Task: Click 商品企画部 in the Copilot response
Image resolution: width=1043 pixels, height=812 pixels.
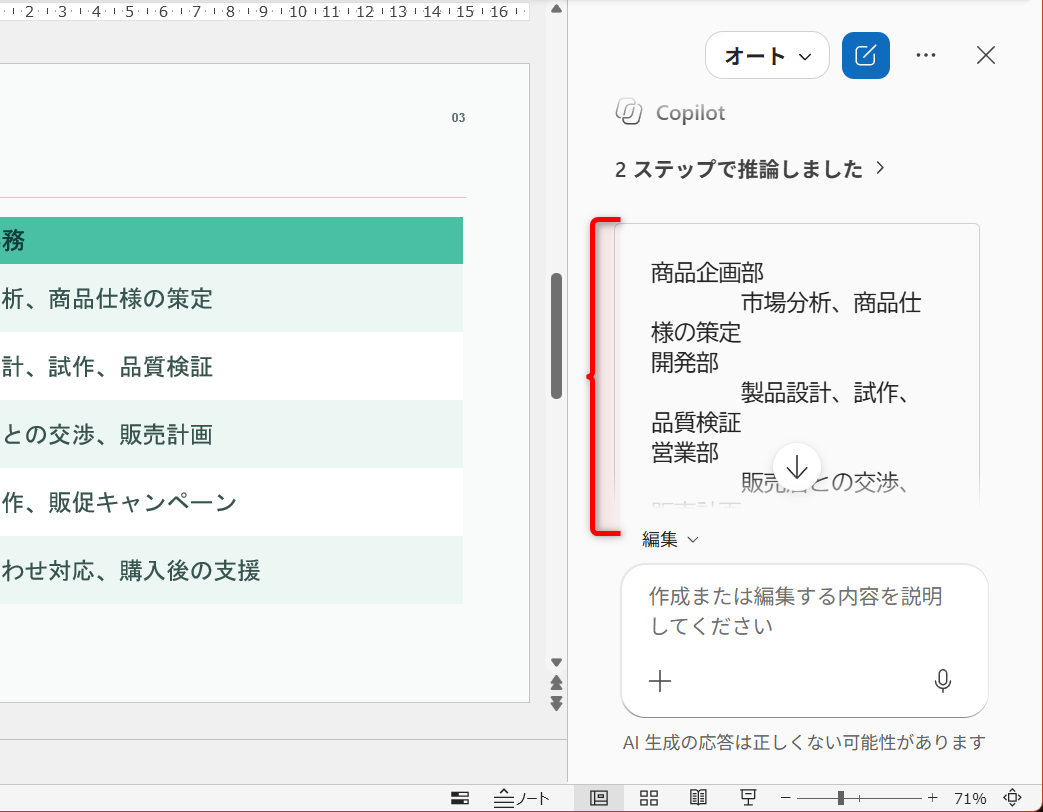Action: (707, 273)
